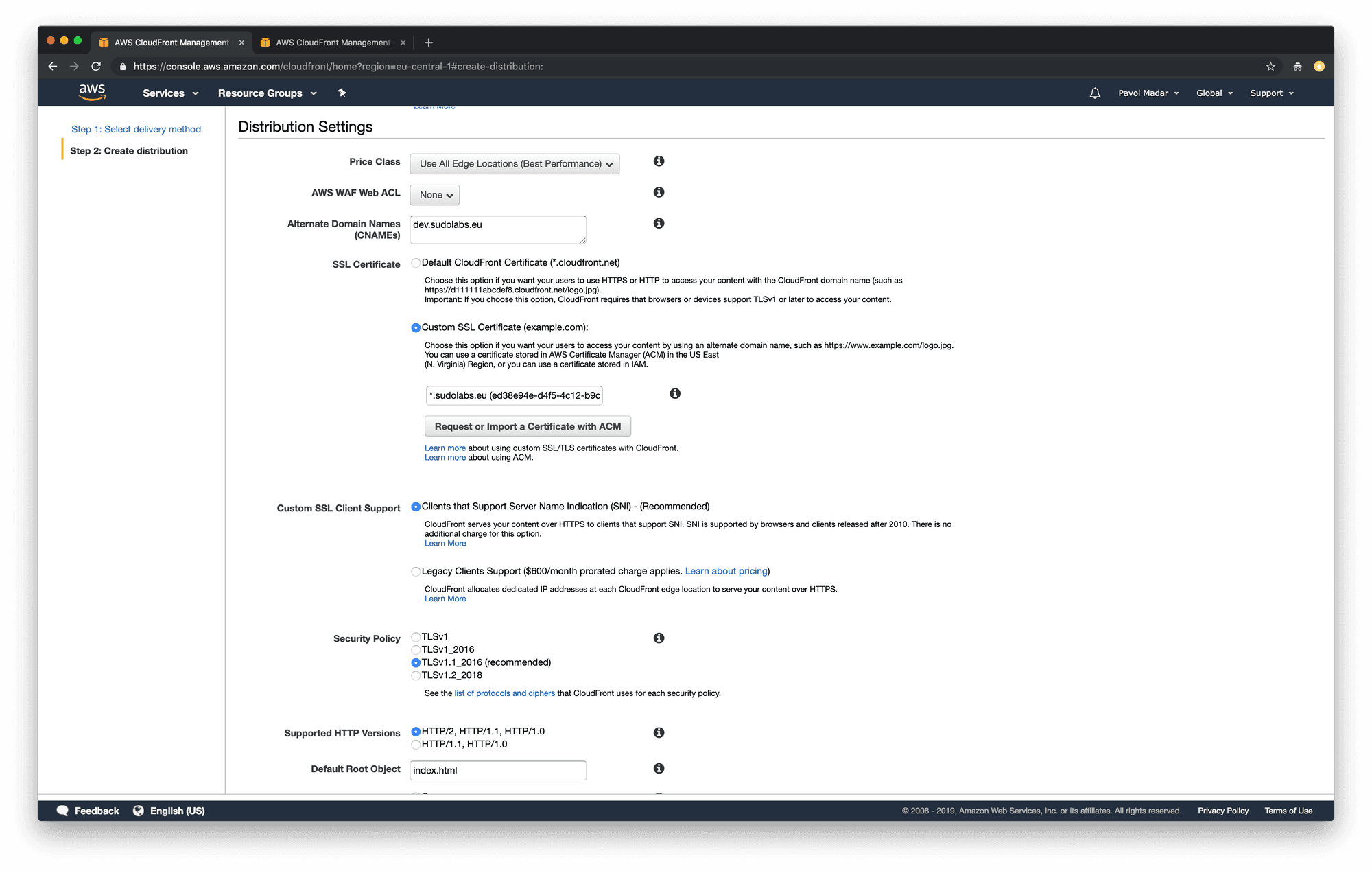This screenshot has height=871, width=1372.
Task: Switch to the second AWS CloudFront tab
Action: (x=333, y=43)
